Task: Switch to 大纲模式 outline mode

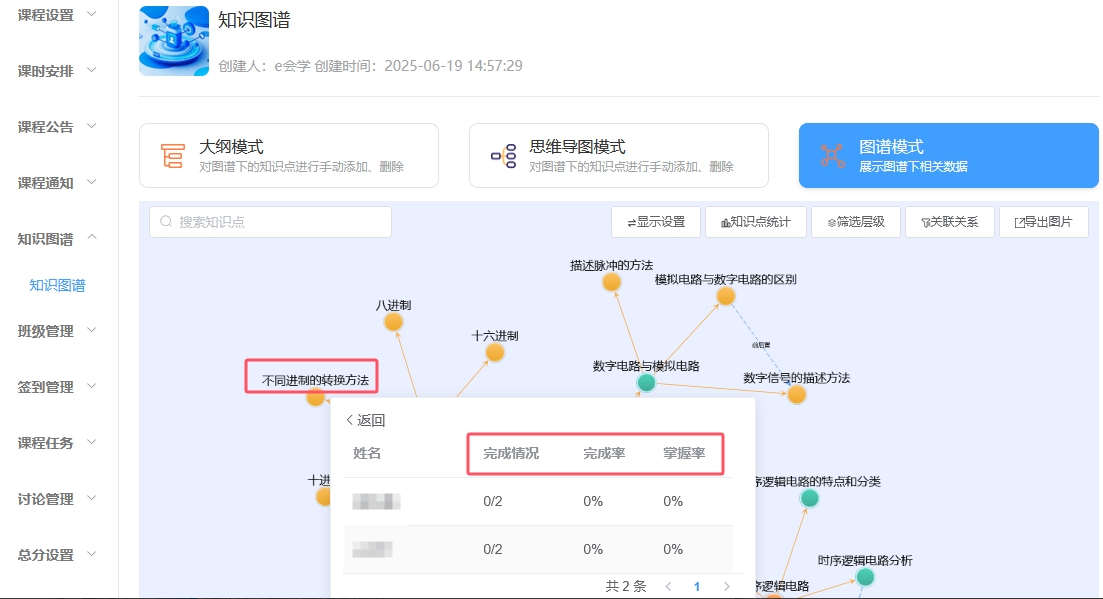Action: [288, 155]
